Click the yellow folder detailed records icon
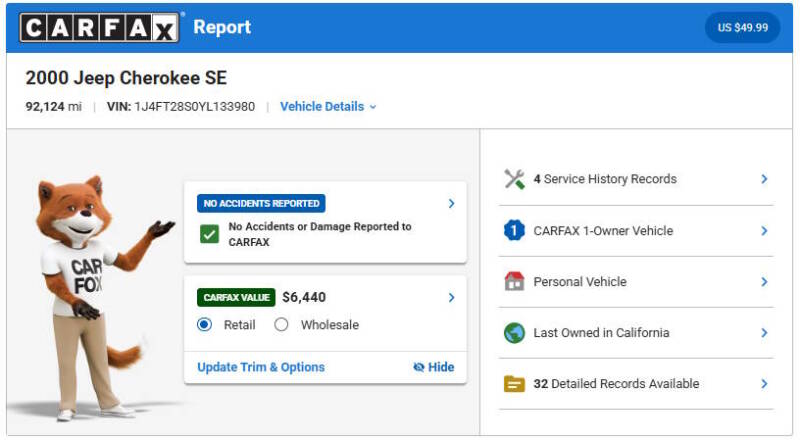 click(514, 384)
